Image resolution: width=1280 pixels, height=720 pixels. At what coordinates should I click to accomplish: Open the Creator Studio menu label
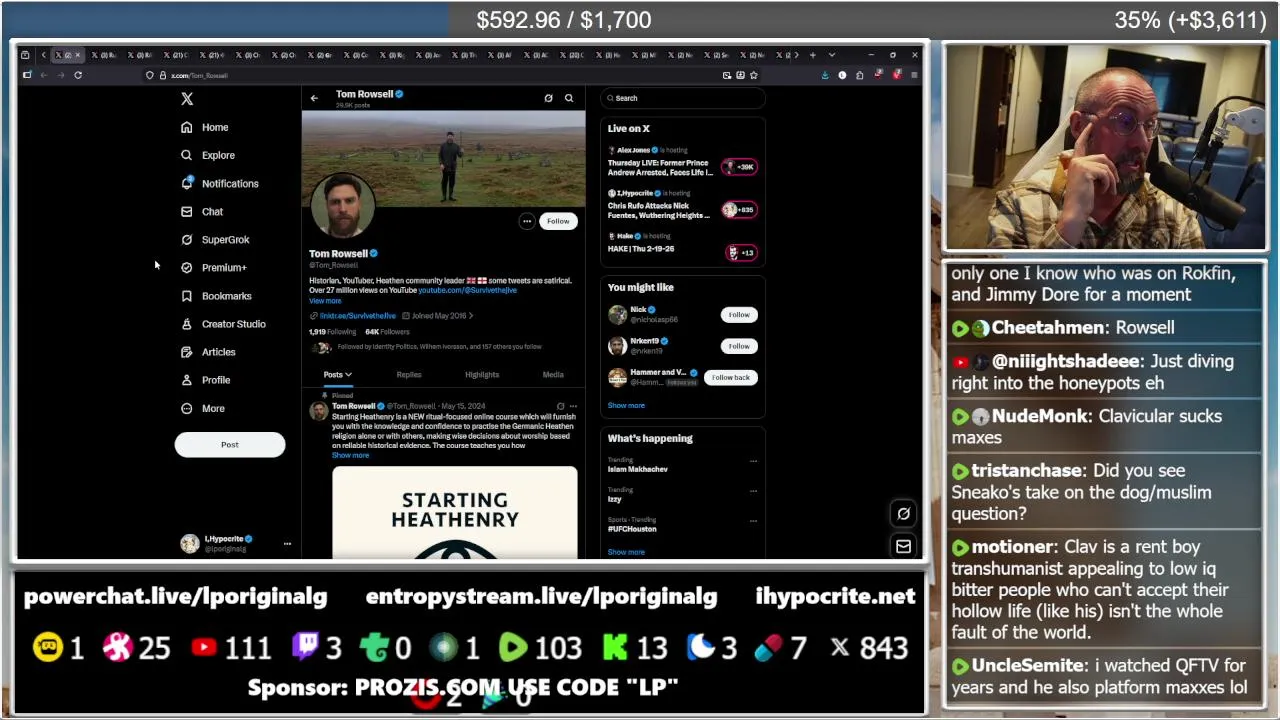pos(234,324)
